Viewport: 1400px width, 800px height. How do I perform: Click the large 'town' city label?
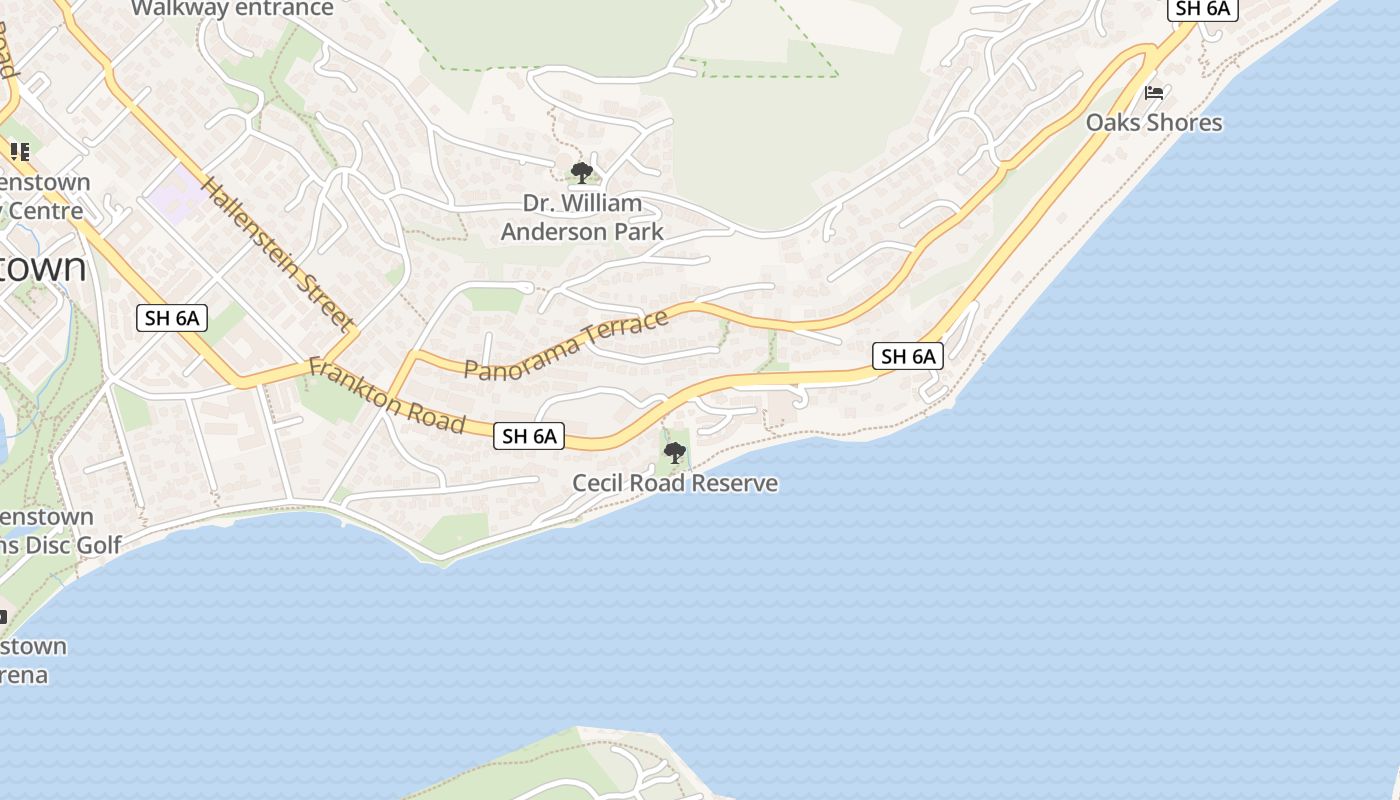43,267
